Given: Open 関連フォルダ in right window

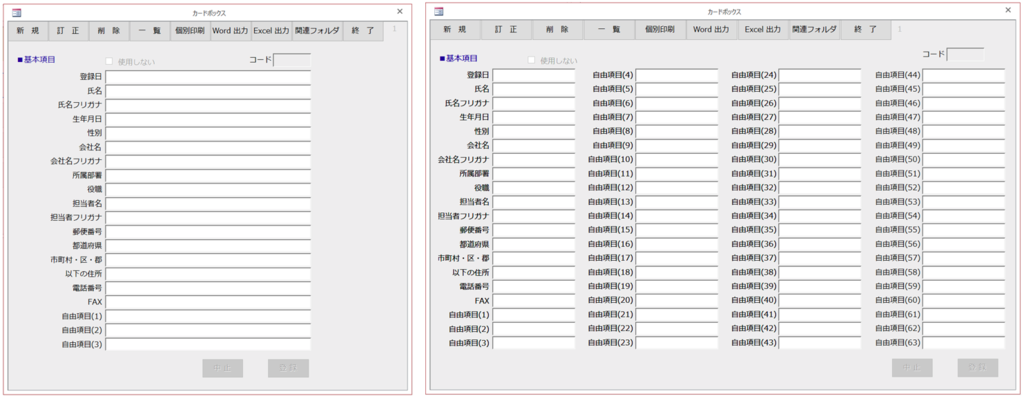Looking at the screenshot, I should [814, 29].
